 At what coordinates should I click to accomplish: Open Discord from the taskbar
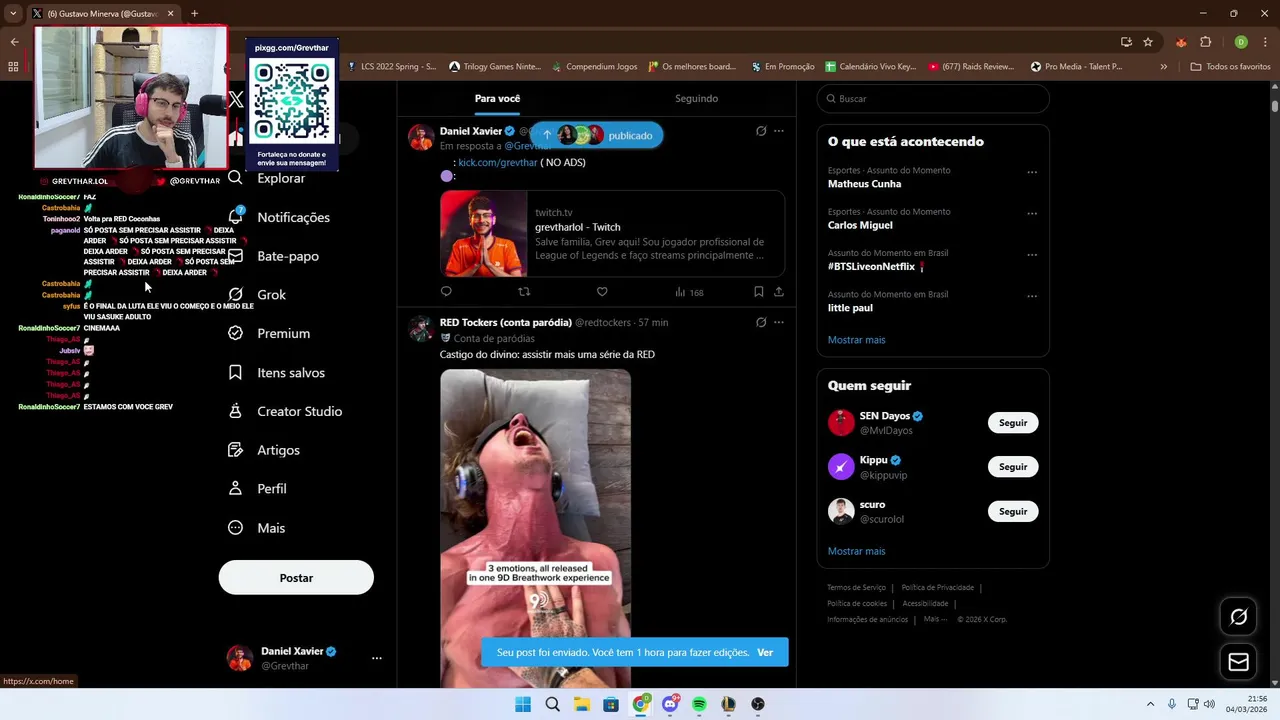pyautogui.click(x=670, y=704)
